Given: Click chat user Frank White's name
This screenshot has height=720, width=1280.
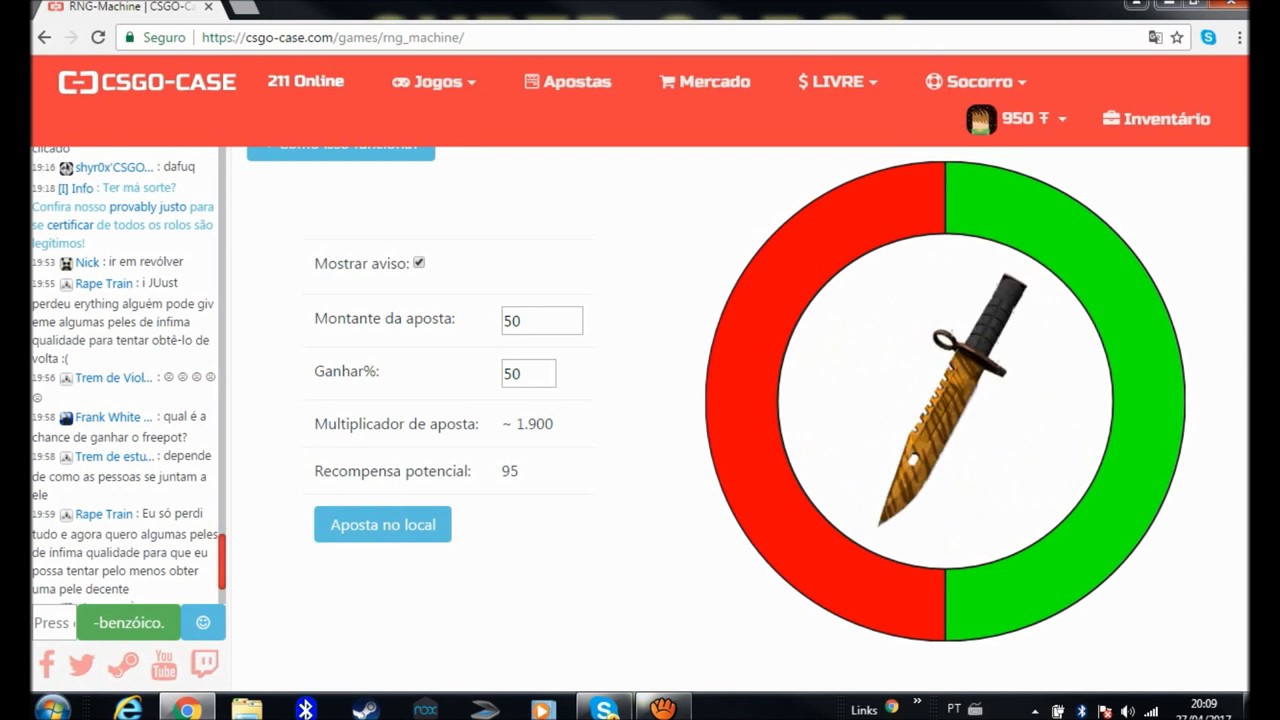Looking at the screenshot, I should point(114,417).
